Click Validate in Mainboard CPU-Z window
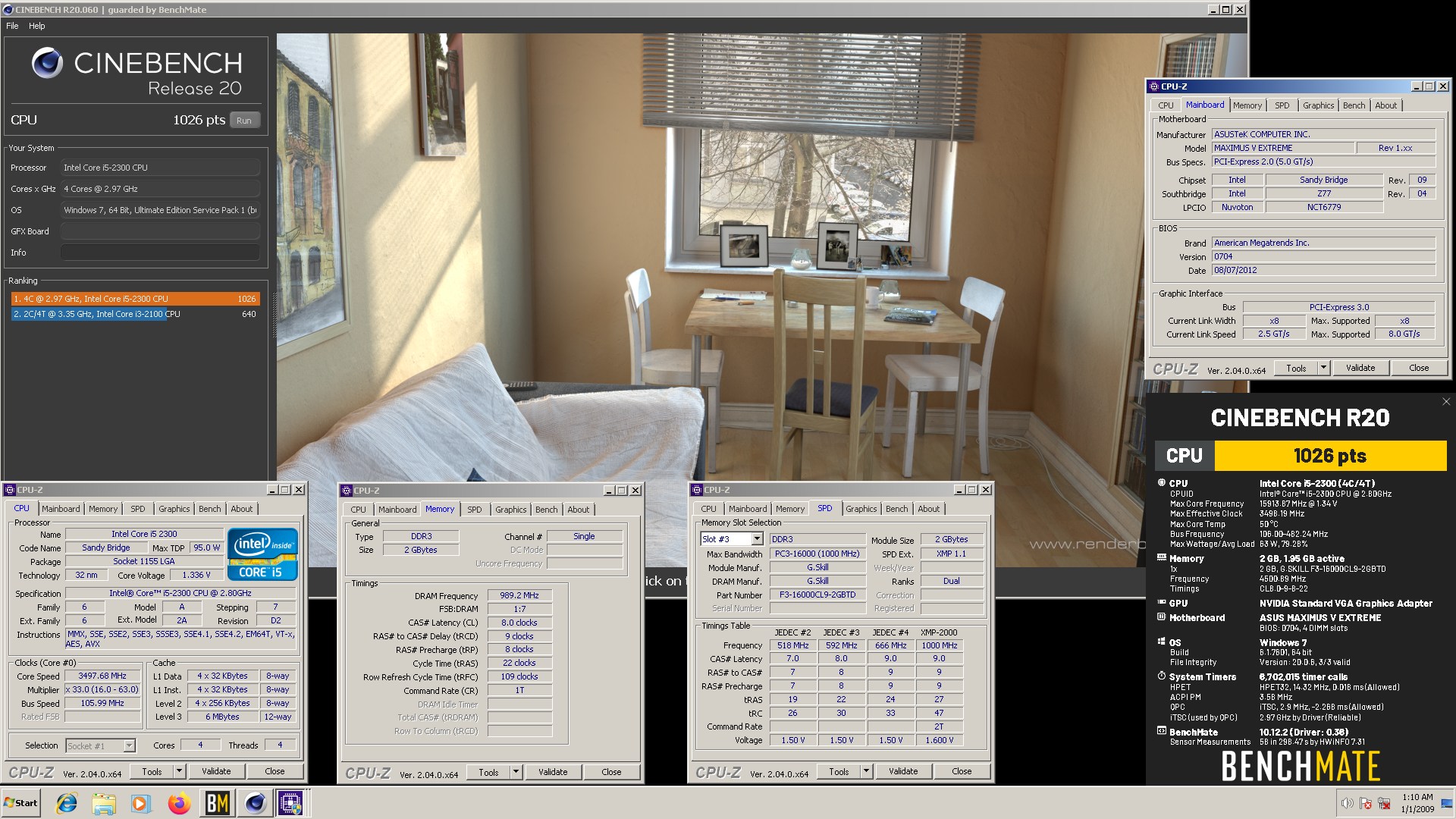1456x819 pixels. pyautogui.click(x=1360, y=368)
